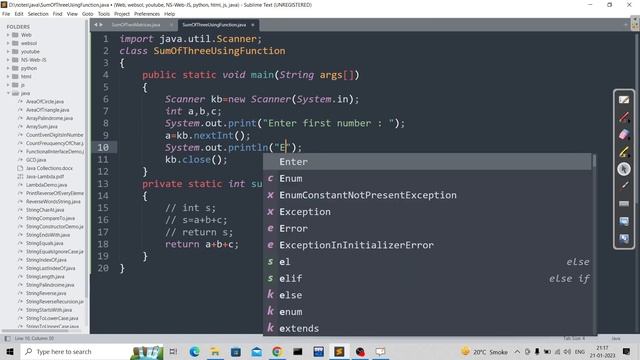Click the Windows Start button
The image size is (640, 360).
pyautogui.click(x=10, y=351)
